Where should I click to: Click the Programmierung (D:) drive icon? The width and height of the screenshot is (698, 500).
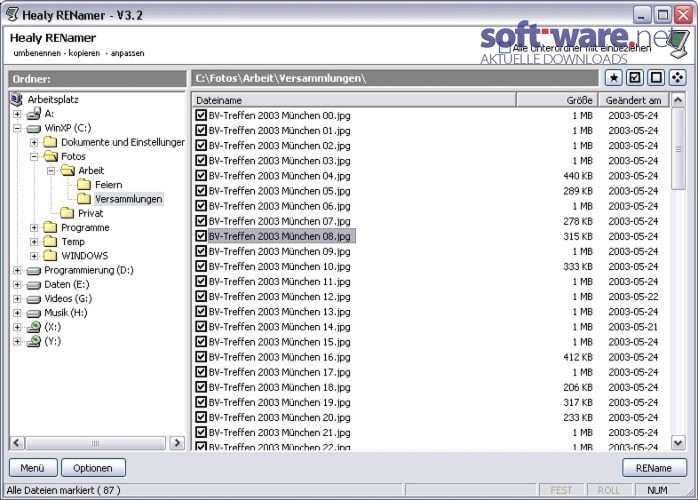coord(34,271)
